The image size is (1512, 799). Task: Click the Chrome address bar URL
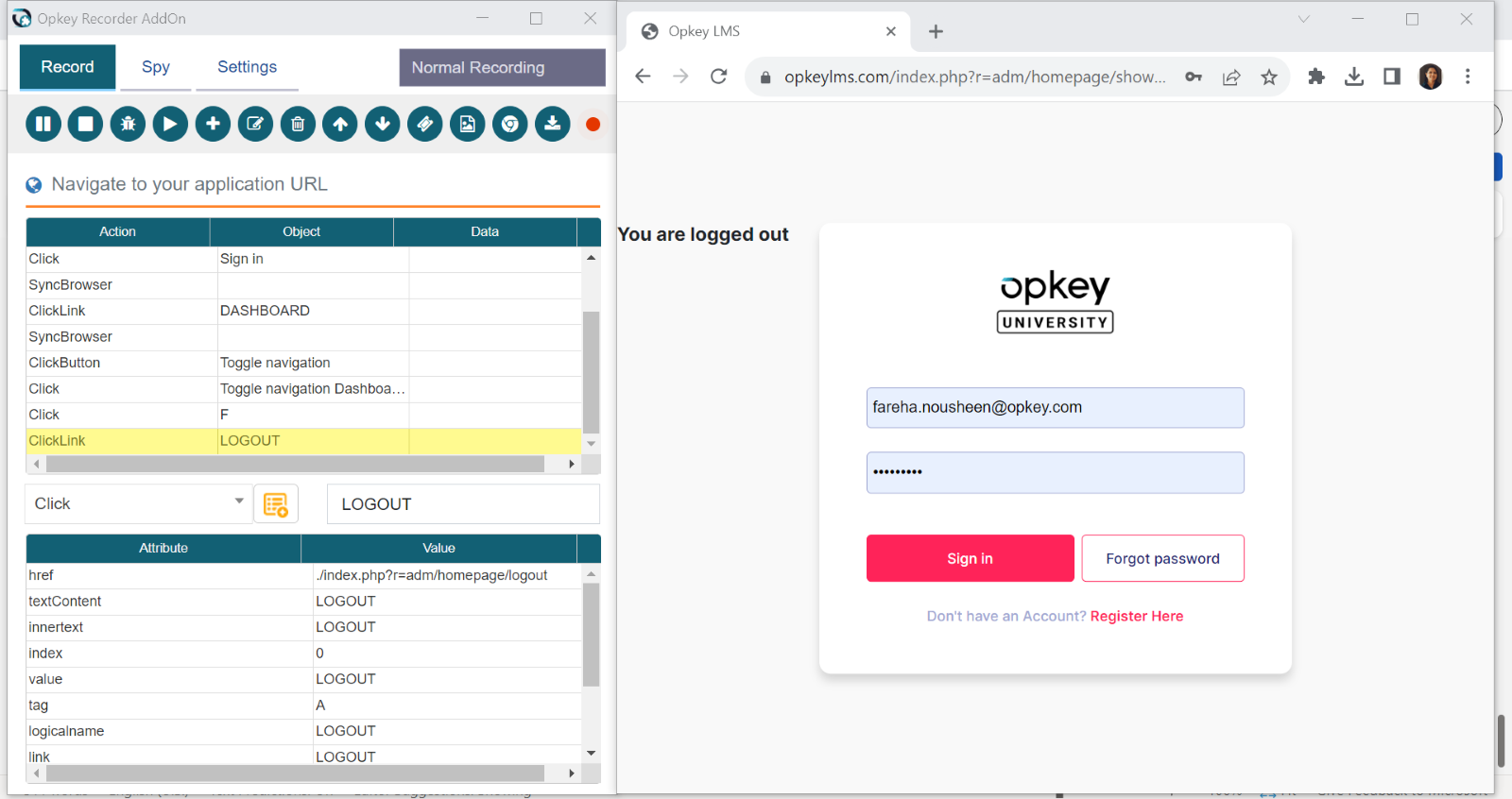tap(975, 77)
